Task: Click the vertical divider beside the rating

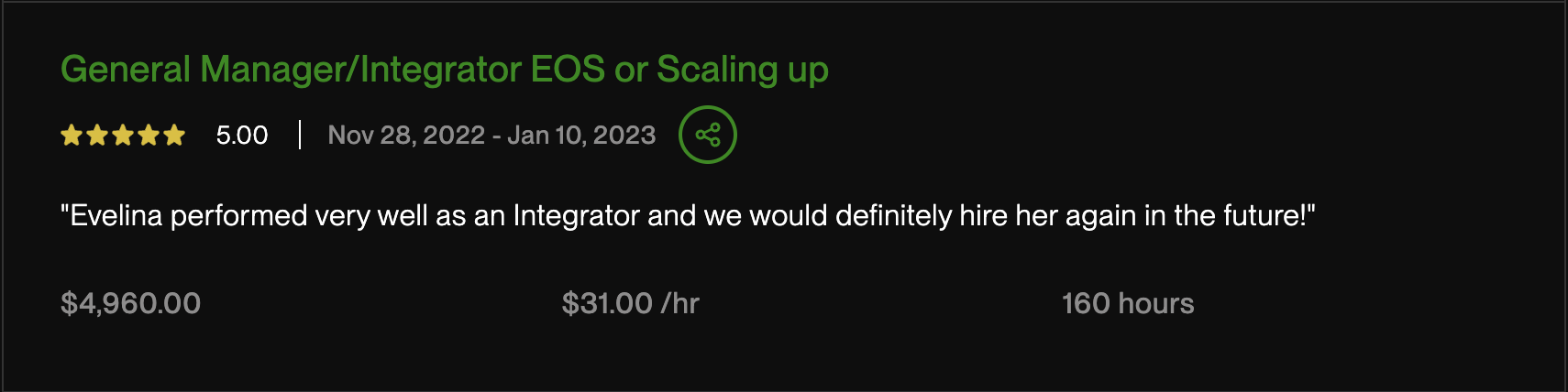Action: [300, 136]
